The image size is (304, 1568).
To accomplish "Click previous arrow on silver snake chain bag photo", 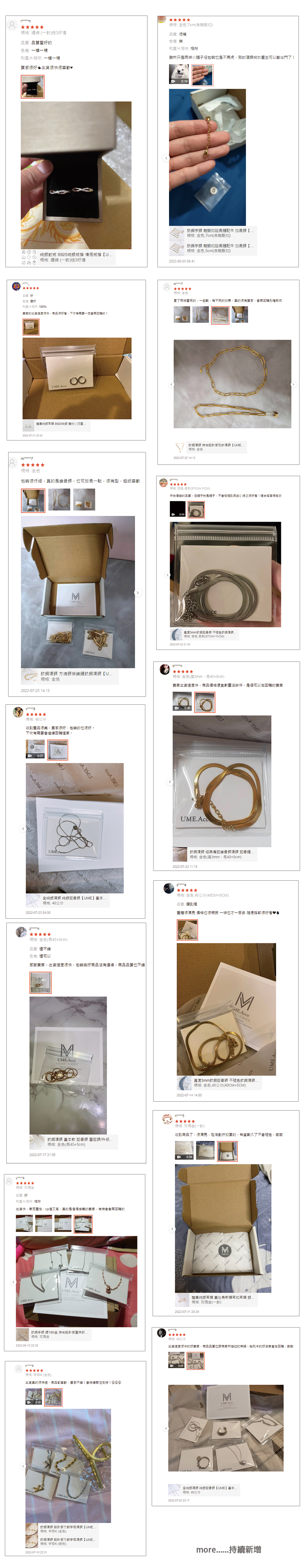I will click(168, 574).
